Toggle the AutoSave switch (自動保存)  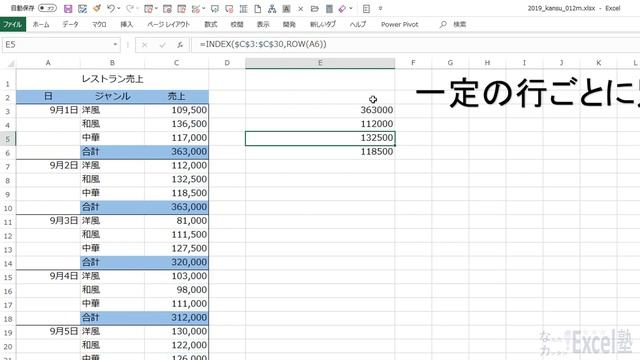point(47,8)
